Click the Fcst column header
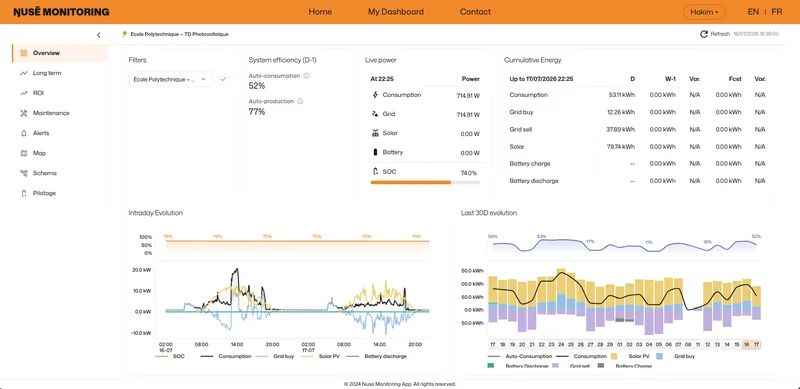The image size is (800, 389). pyautogui.click(x=735, y=79)
